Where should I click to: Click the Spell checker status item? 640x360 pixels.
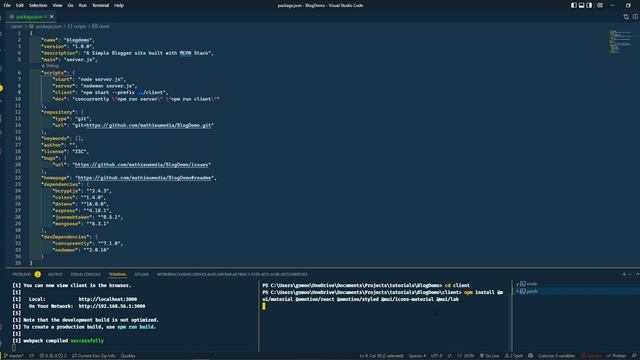[x=514, y=356]
